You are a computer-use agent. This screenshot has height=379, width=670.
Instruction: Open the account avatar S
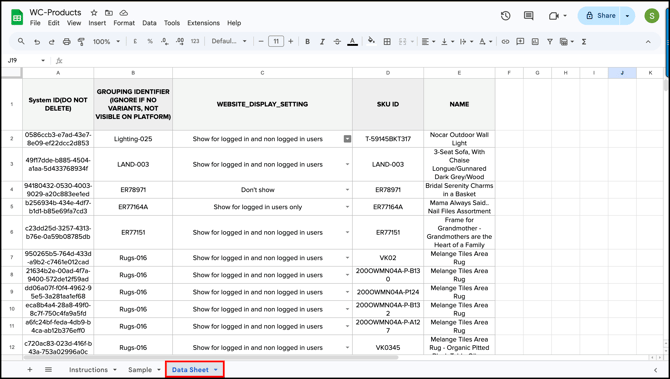(652, 16)
